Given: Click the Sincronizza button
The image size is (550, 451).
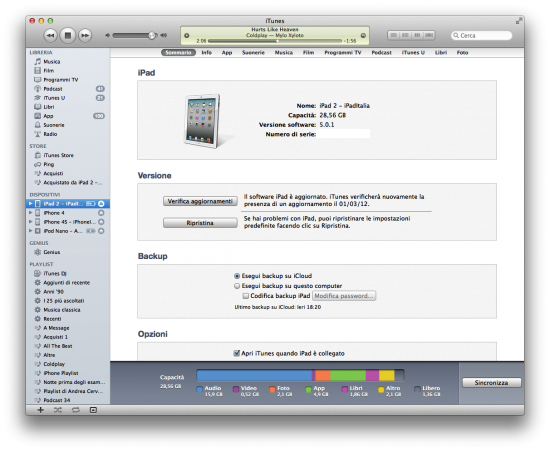Looking at the screenshot, I should (x=491, y=383).
